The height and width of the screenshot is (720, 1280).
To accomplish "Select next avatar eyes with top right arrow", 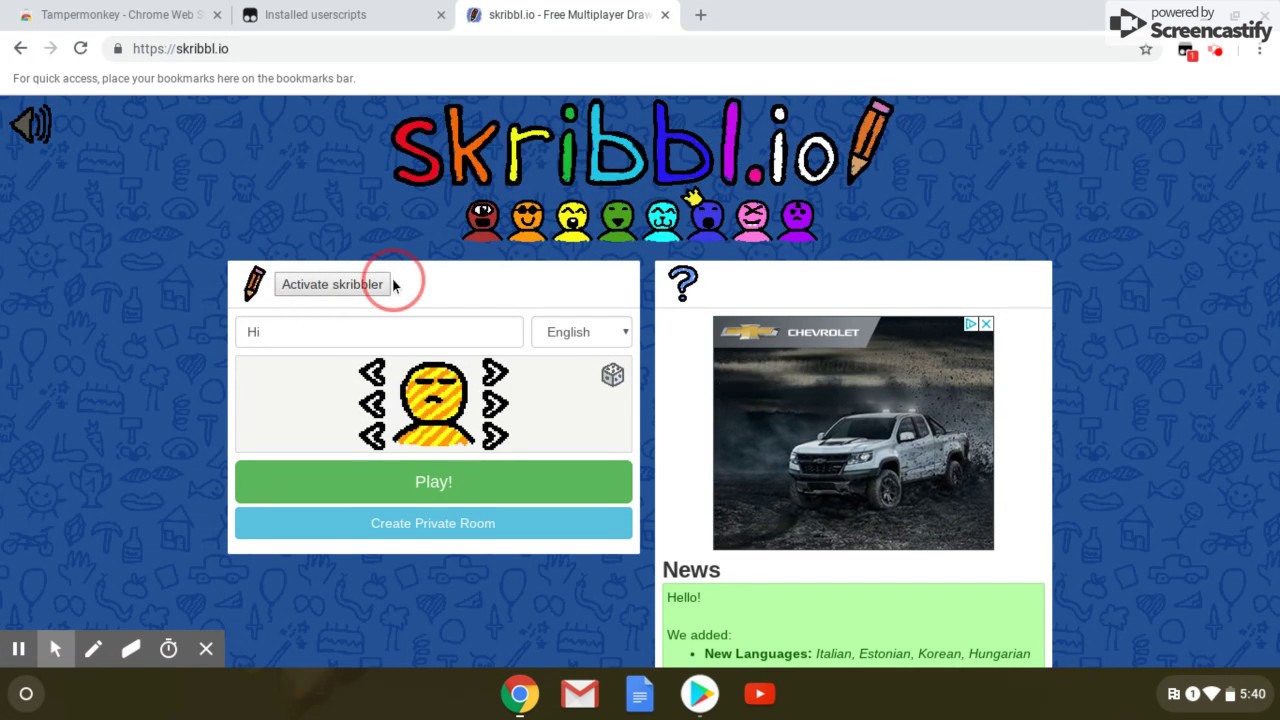I will point(495,373).
